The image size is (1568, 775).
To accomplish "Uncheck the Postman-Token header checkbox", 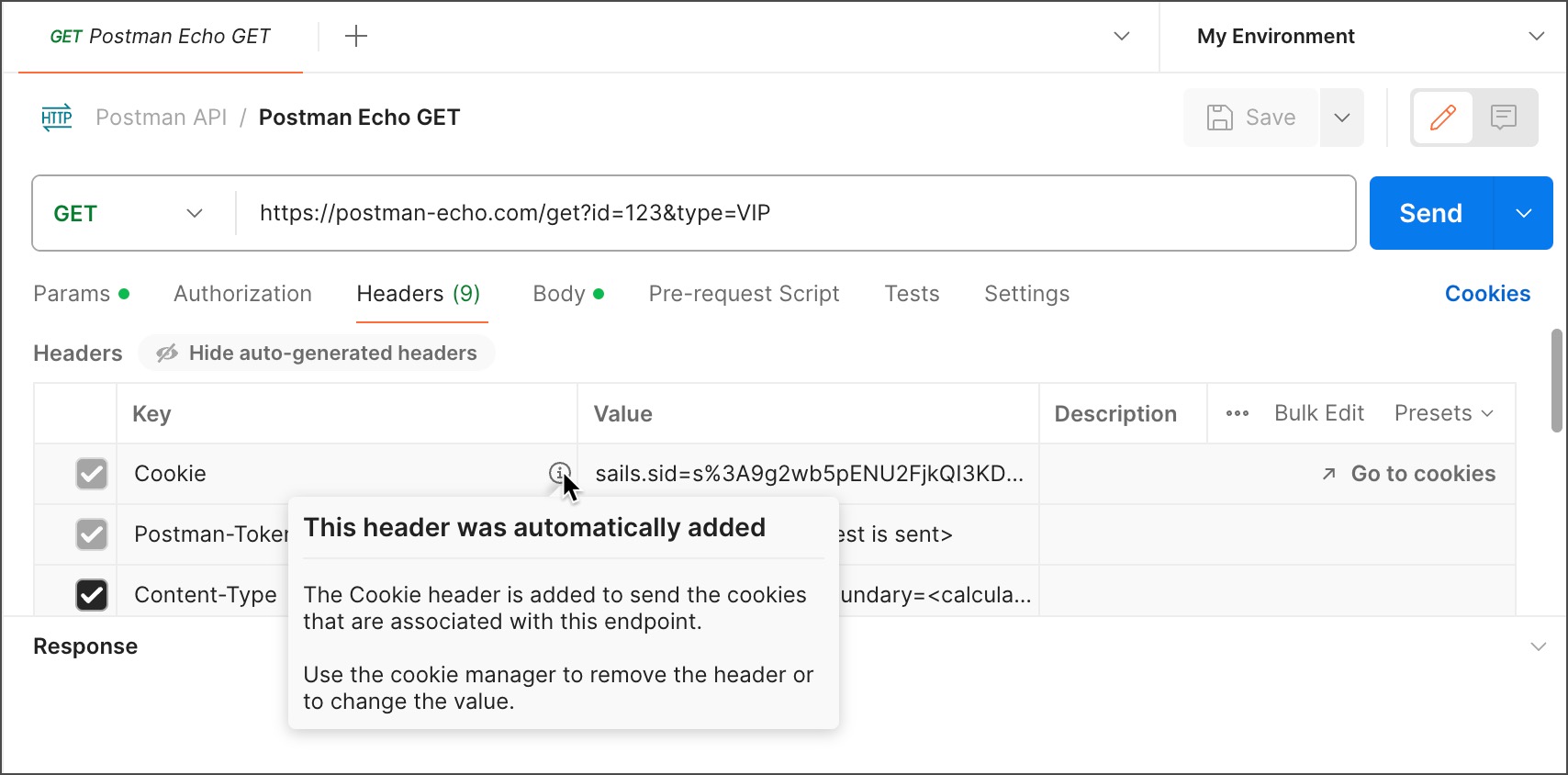I will [92, 534].
